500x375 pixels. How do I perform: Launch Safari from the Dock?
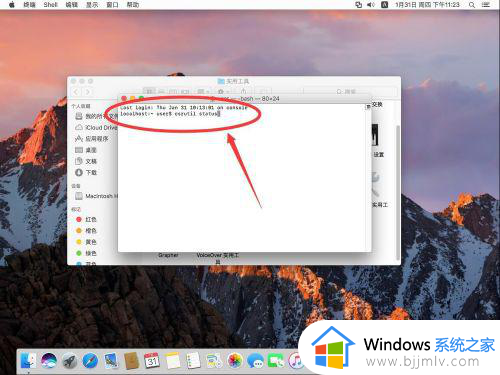tap(90, 361)
